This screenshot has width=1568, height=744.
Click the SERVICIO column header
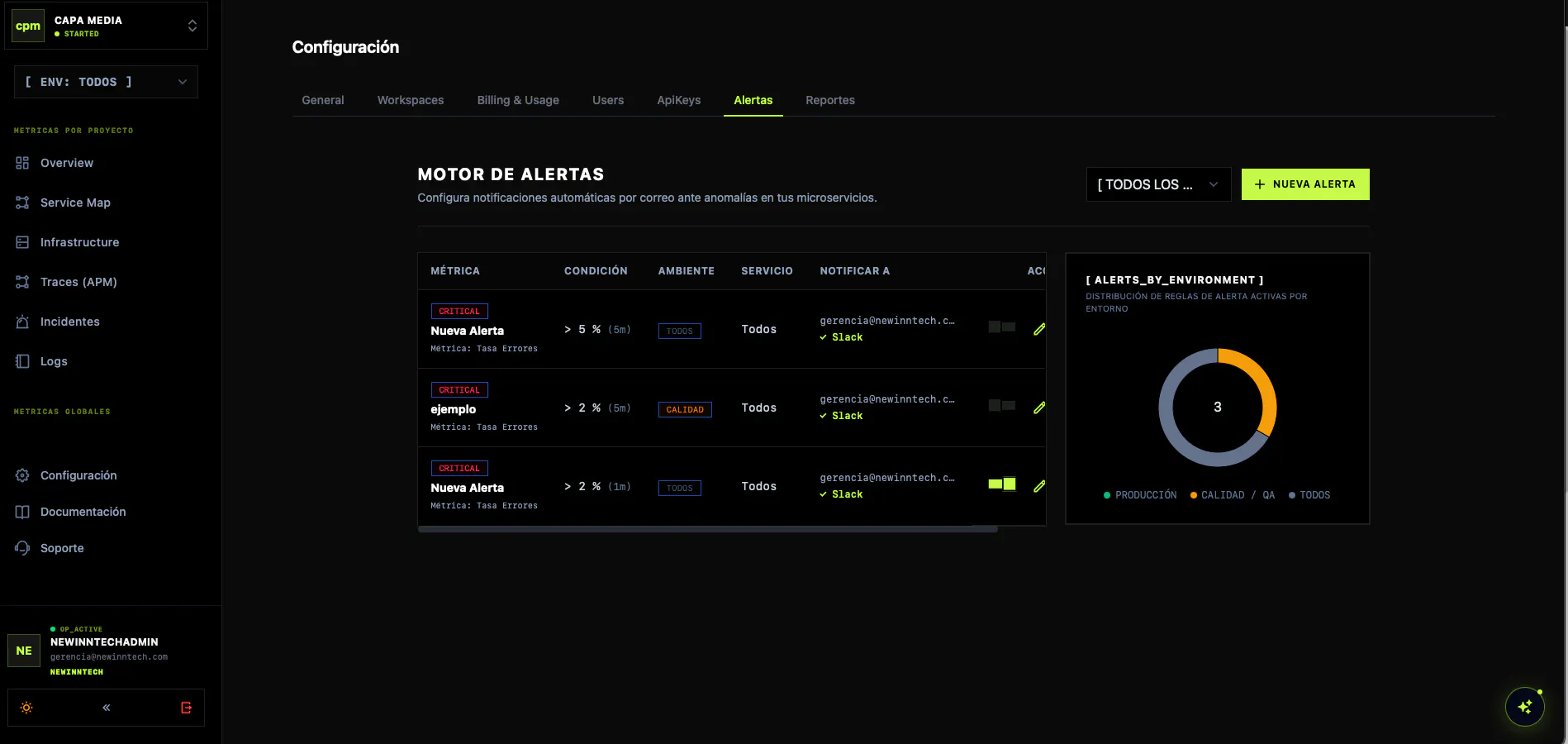767,271
